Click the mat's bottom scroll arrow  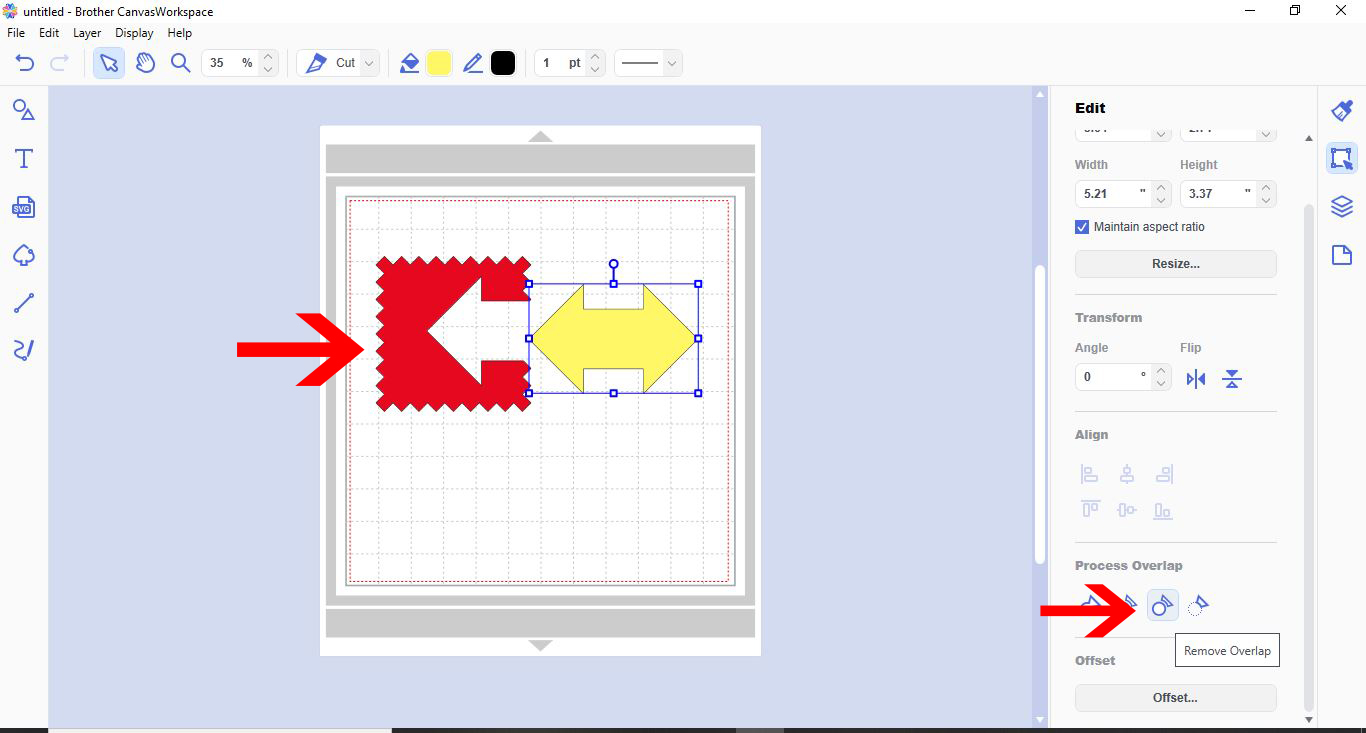540,645
